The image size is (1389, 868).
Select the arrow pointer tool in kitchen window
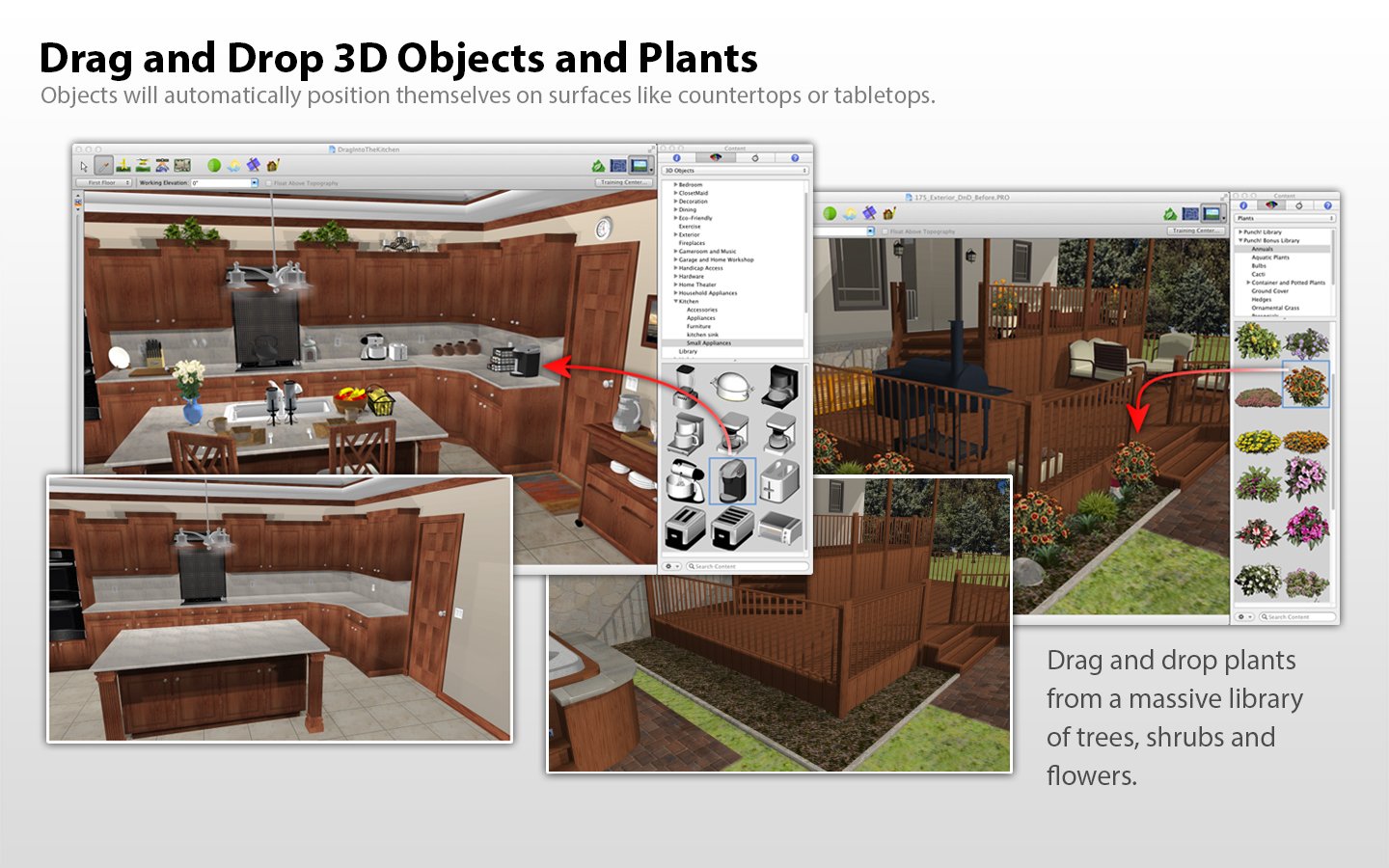coord(84,166)
